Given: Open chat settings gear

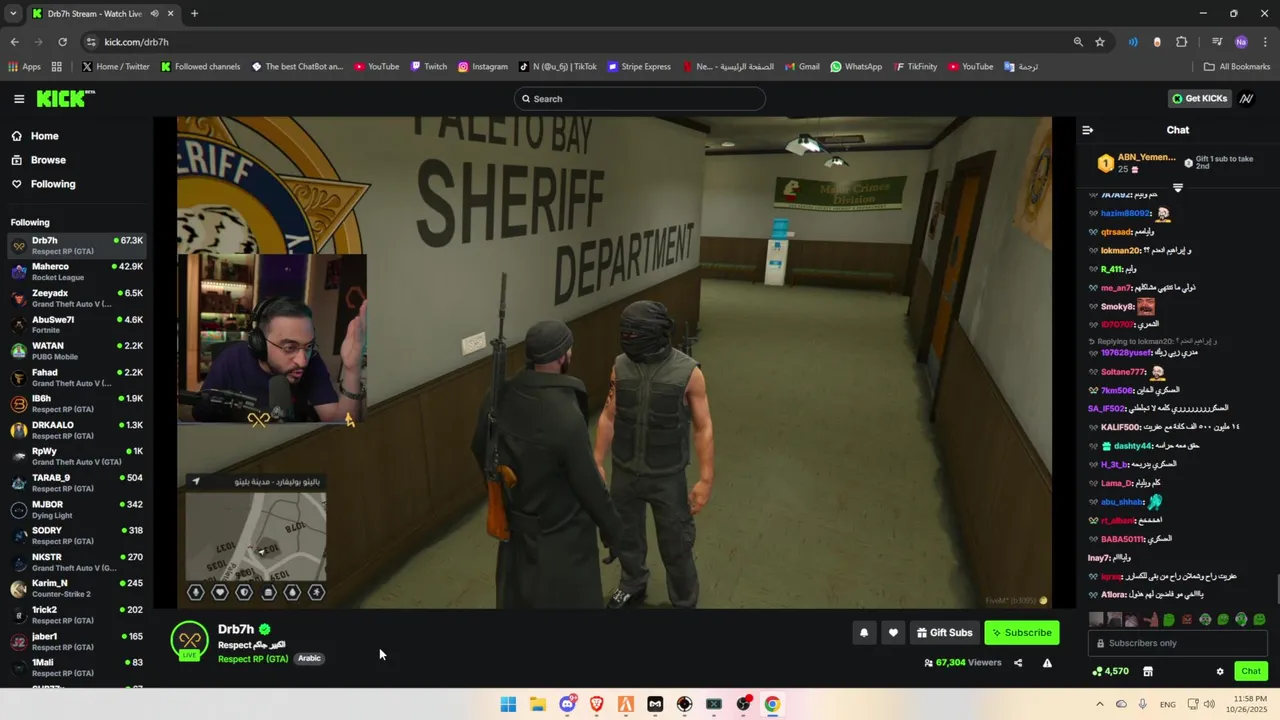Looking at the screenshot, I should [x=1220, y=671].
